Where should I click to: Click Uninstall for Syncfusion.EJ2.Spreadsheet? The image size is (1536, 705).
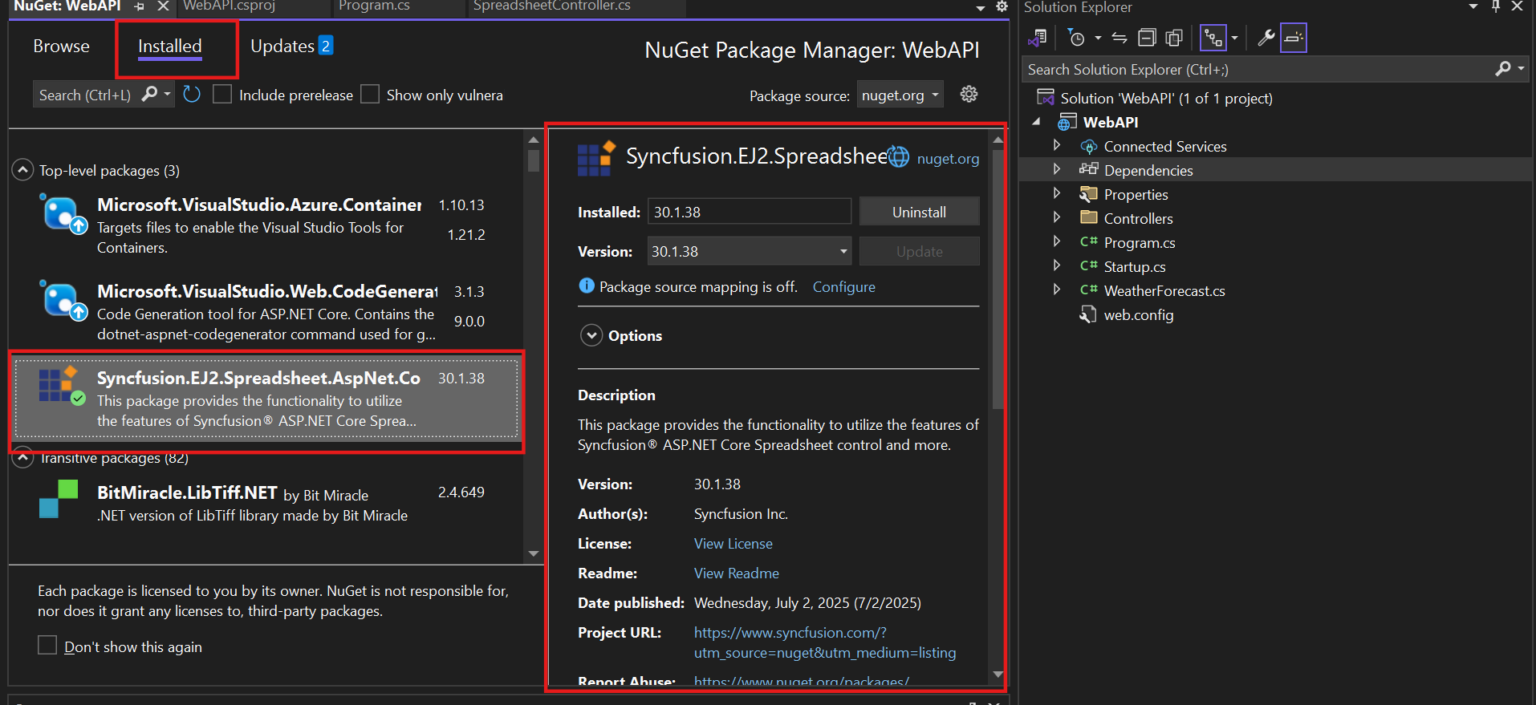point(918,211)
